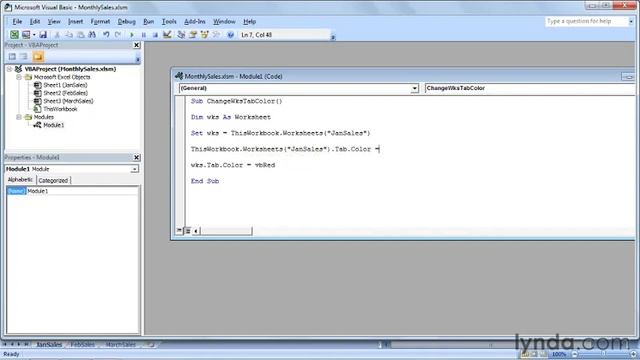Image resolution: width=640 pixels, height=360 pixels.
Task: Select Sheet2 (FebSales) in the project tree
Action: (65, 93)
